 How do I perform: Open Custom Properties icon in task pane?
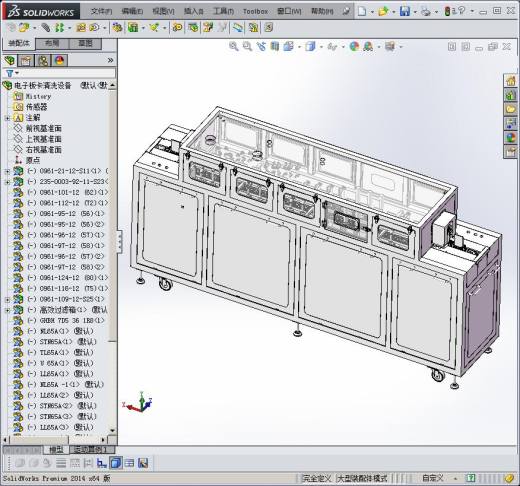pyautogui.click(x=511, y=152)
